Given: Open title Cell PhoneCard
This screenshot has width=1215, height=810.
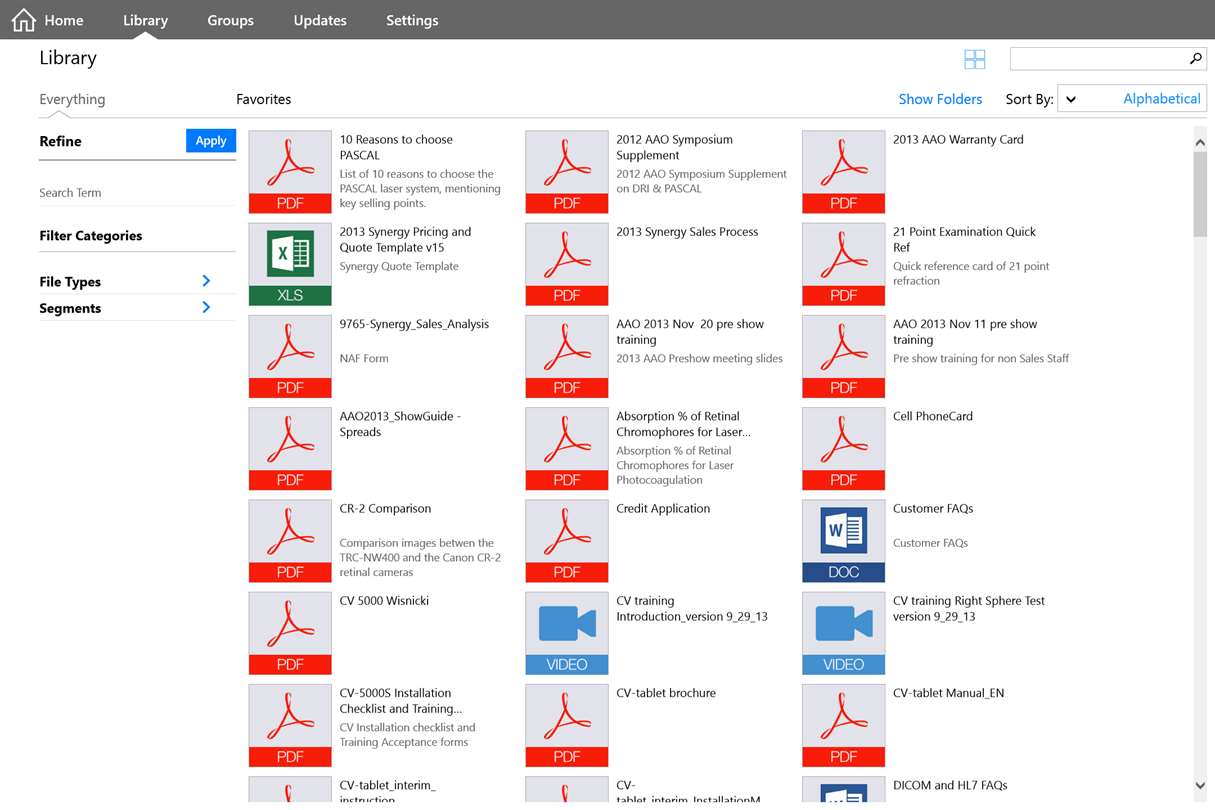Looking at the screenshot, I should [933, 417].
